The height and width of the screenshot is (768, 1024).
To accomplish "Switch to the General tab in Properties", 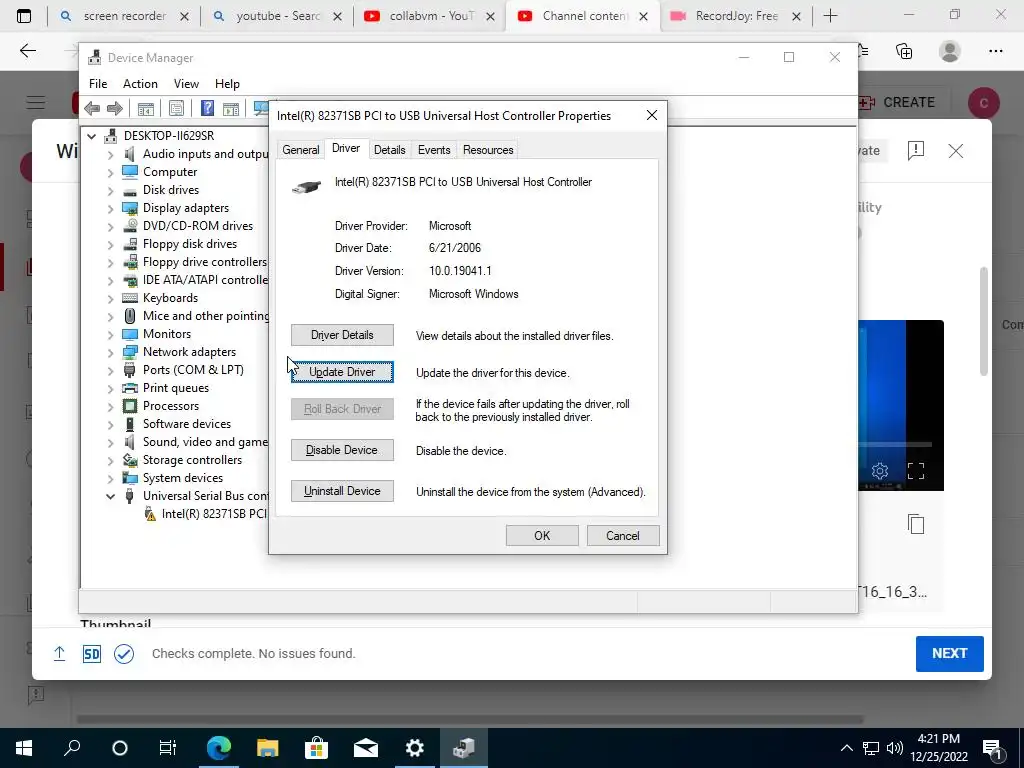I will pos(300,150).
